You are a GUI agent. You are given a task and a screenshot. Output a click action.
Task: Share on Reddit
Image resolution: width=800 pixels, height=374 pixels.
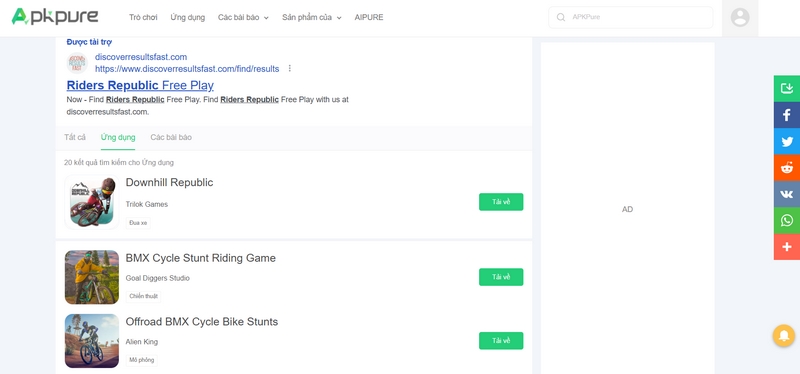tap(787, 168)
